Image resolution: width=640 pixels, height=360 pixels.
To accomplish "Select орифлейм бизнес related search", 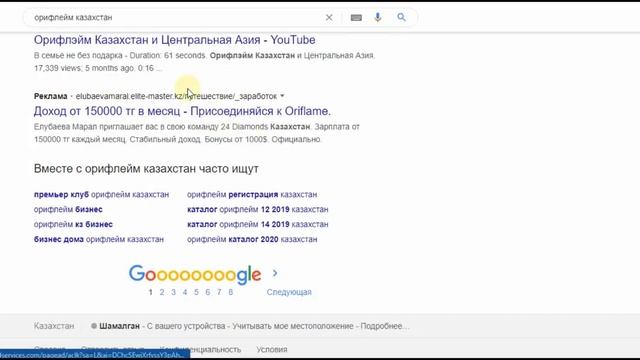I will pos(68,209).
